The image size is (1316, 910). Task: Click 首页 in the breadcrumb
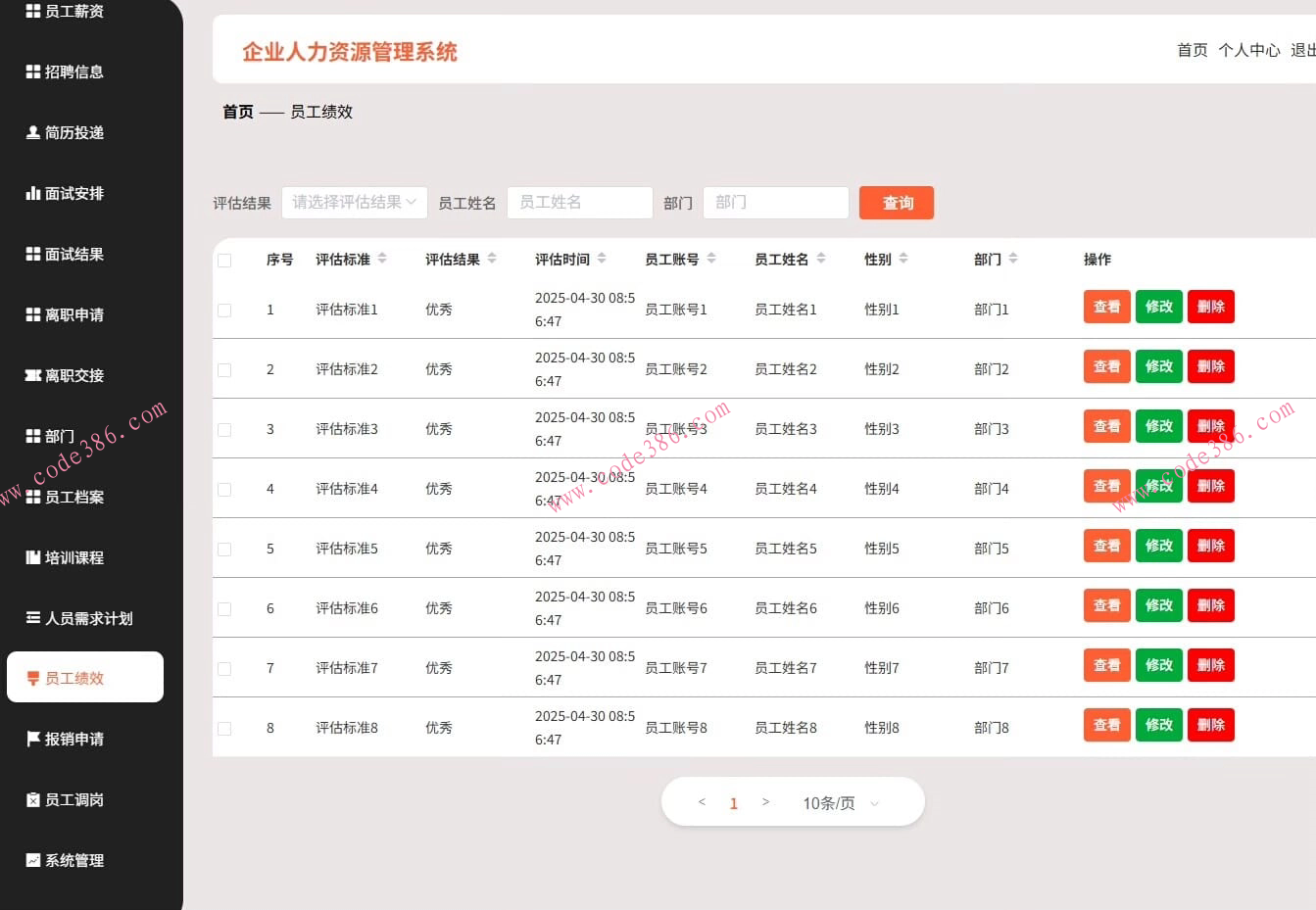237,112
